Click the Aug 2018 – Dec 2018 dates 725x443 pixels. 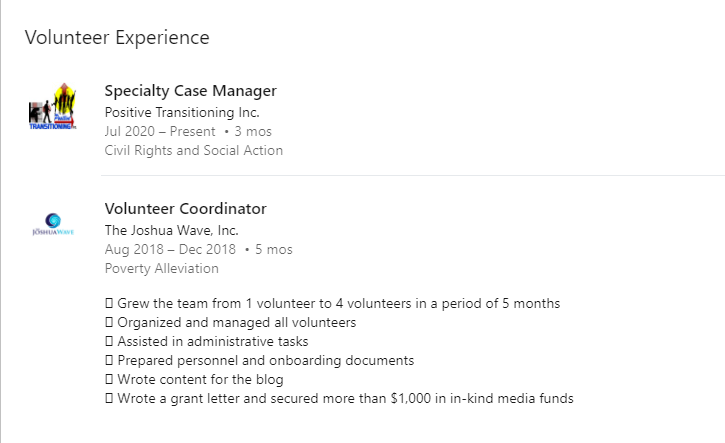coord(170,249)
